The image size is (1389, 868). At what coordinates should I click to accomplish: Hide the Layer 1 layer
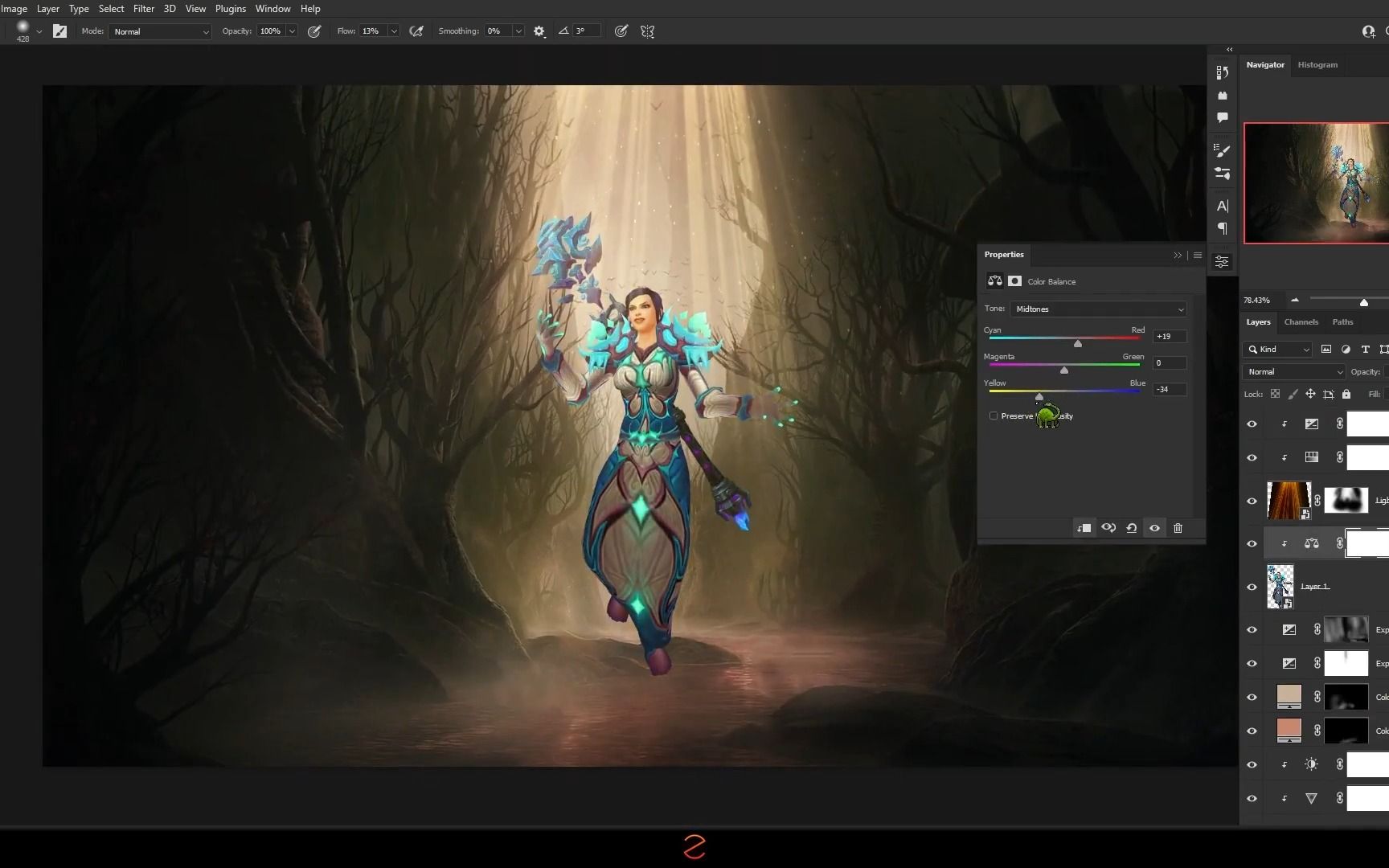(x=1252, y=587)
